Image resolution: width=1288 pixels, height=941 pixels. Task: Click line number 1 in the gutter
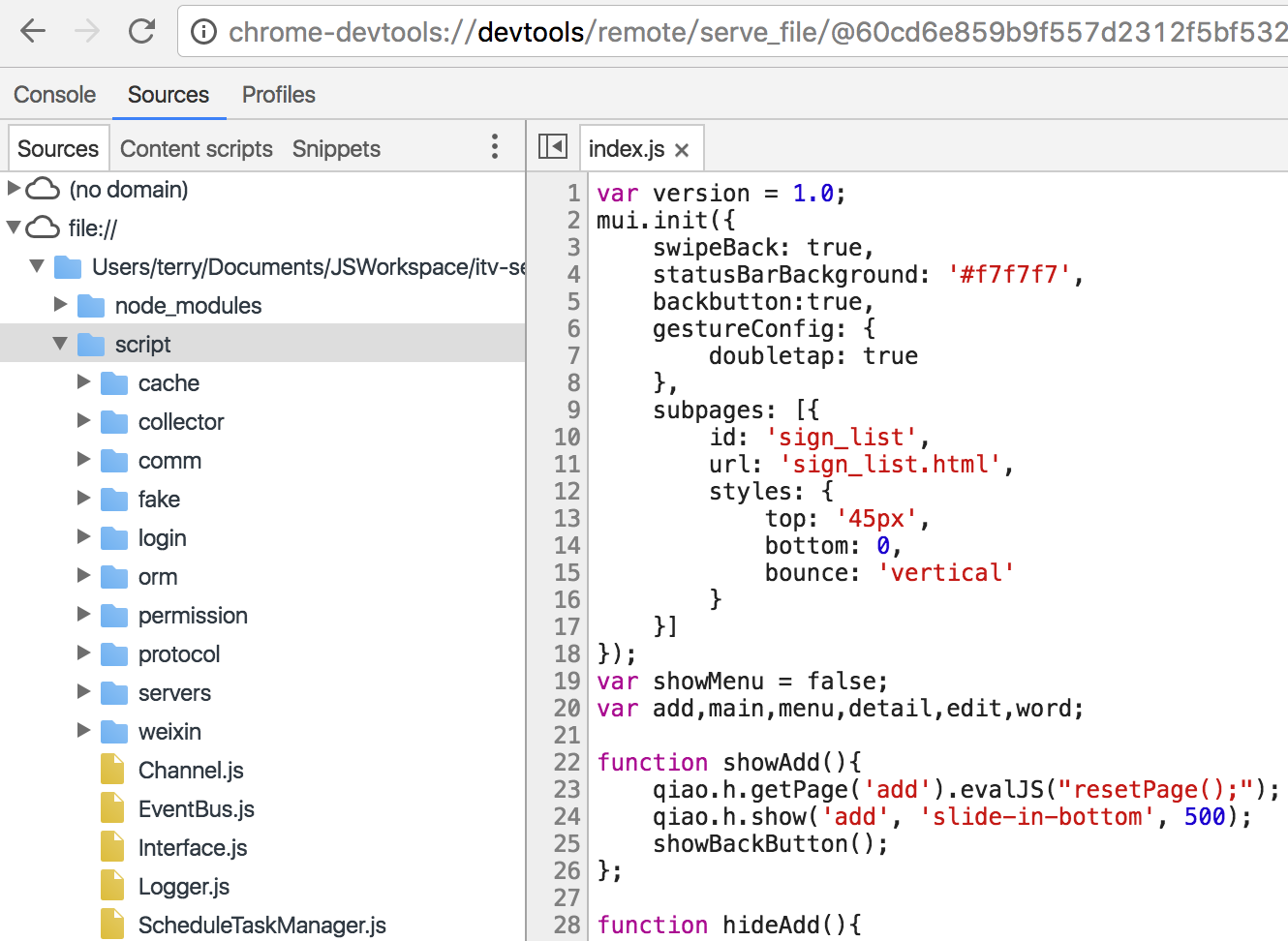(x=573, y=194)
